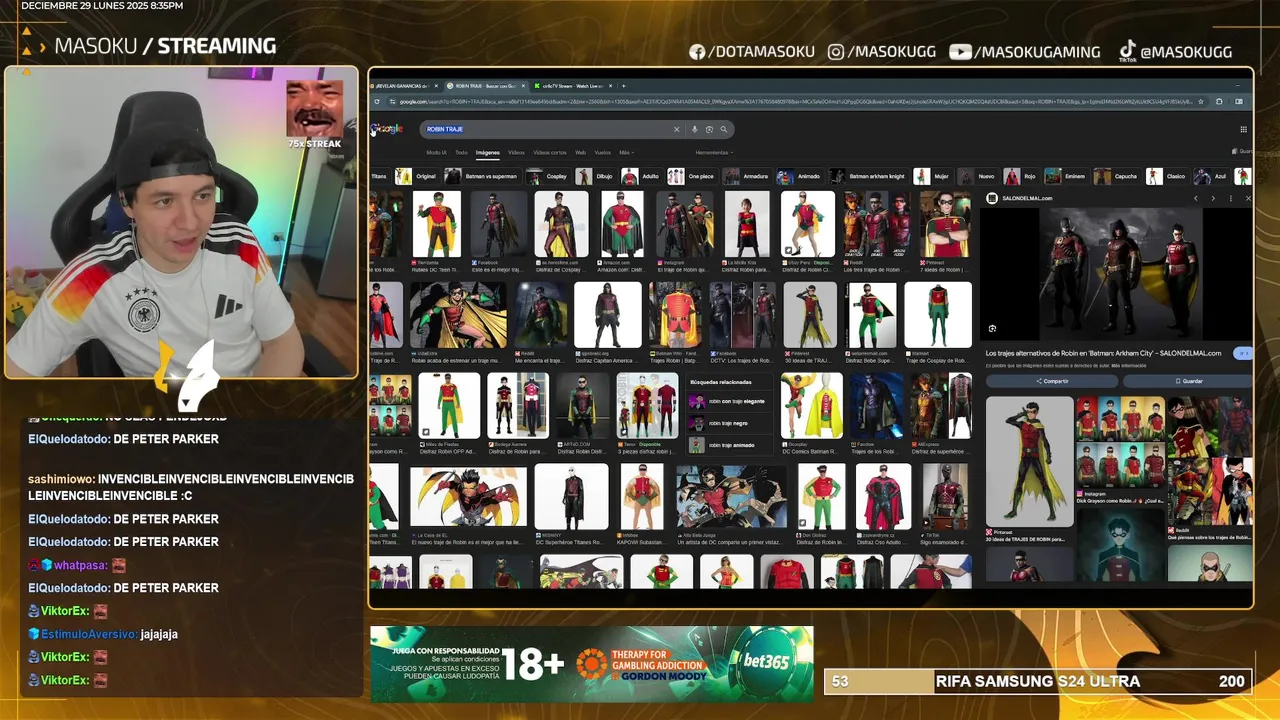The image size is (1280, 720).
Task: Search inside image with the Lens icon on preview
Action: point(992,328)
